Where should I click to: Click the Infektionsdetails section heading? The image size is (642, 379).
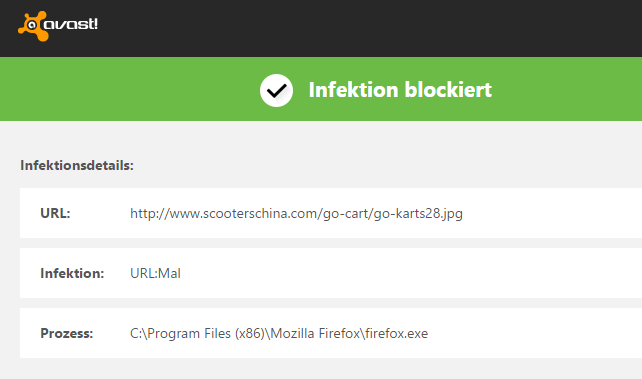point(77,165)
